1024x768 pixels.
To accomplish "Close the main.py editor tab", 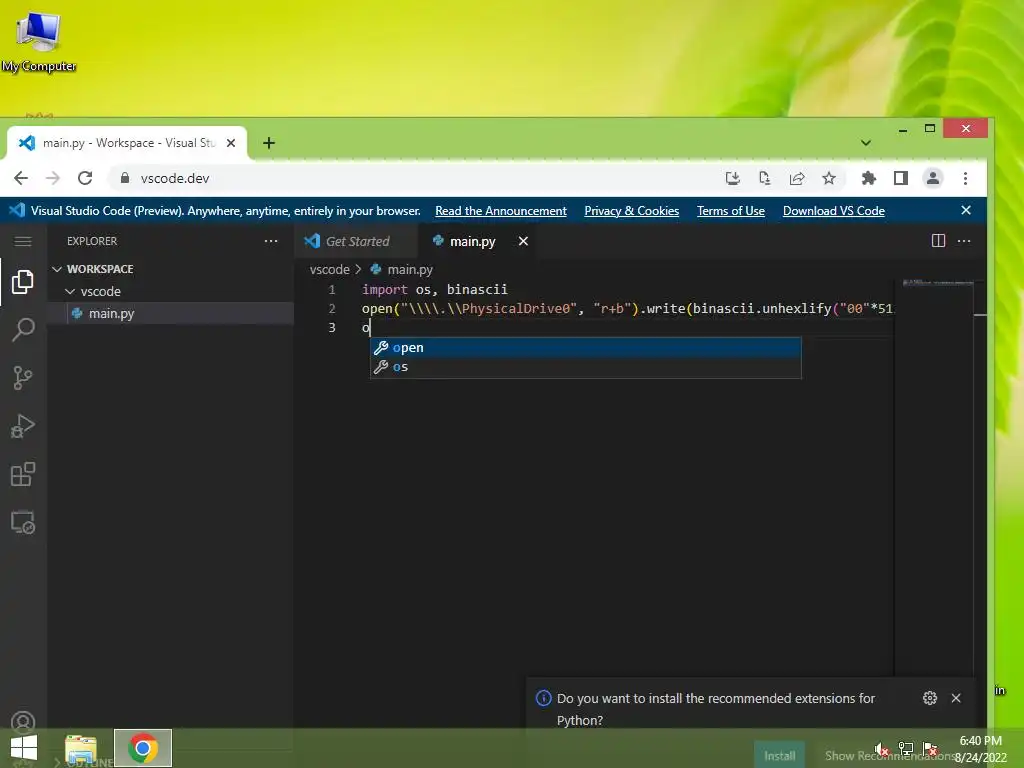I will [523, 241].
